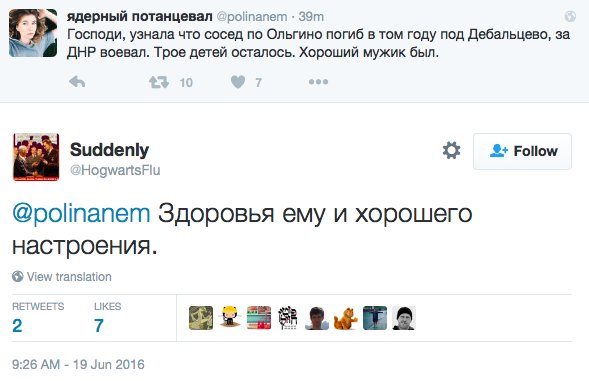
Task: Open Suddenly's profile avatar
Action: pos(36,157)
